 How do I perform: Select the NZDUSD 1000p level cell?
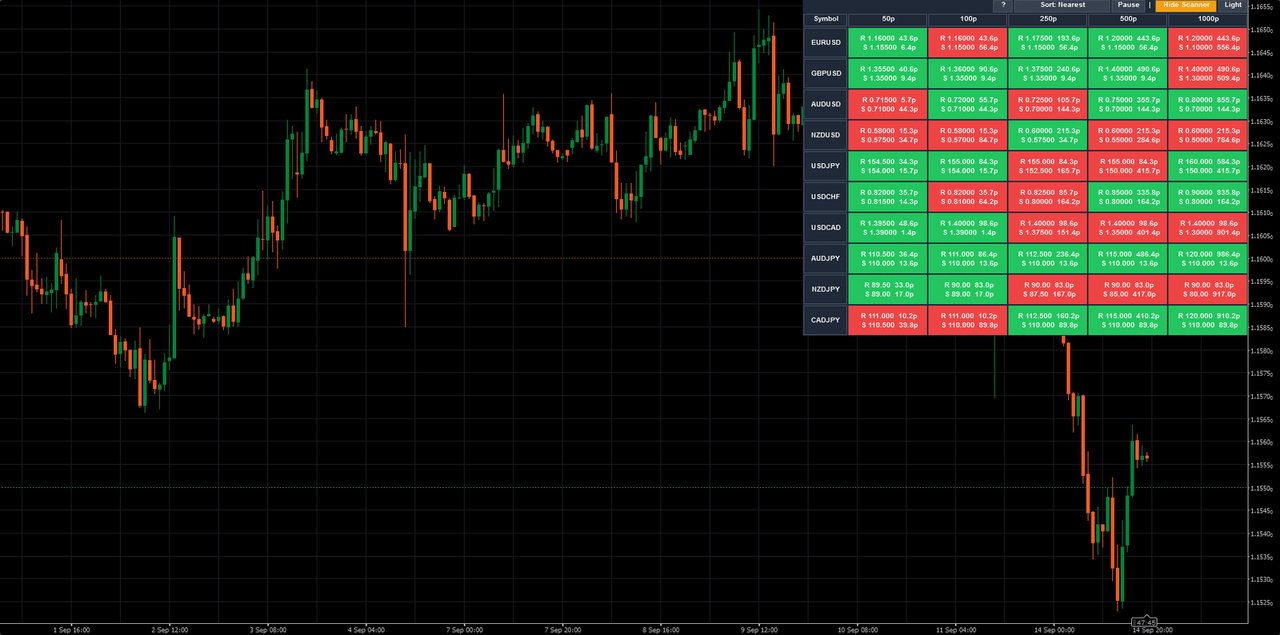(1208, 135)
